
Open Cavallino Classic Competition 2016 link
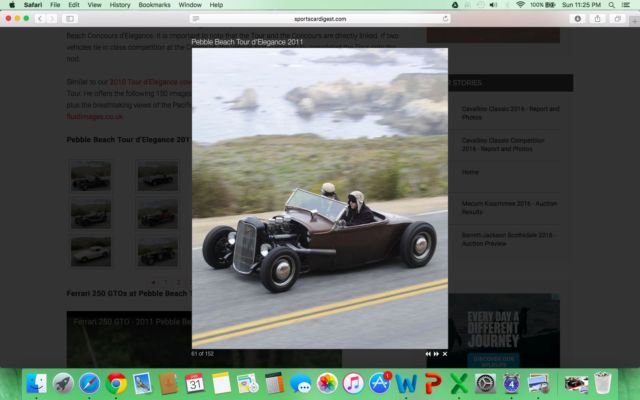pos(503,144)
